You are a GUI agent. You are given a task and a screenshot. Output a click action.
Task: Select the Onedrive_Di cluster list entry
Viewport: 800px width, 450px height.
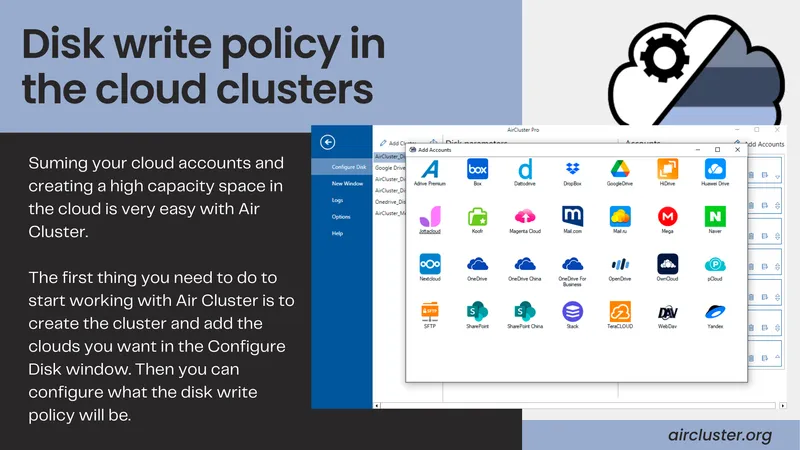(390, 202)
